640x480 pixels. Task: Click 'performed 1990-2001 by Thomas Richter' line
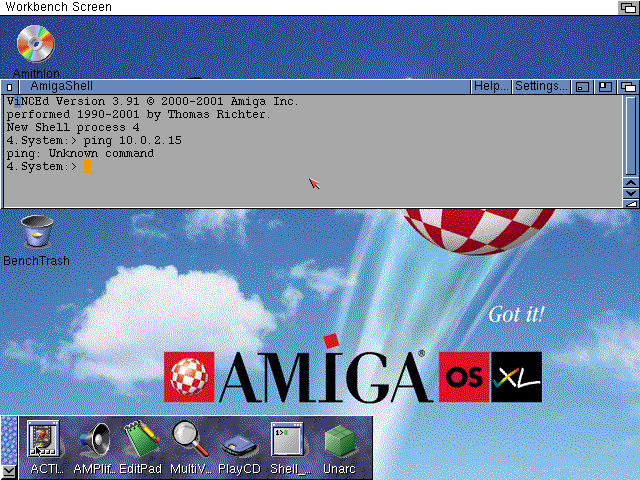(x=139, y=114)
